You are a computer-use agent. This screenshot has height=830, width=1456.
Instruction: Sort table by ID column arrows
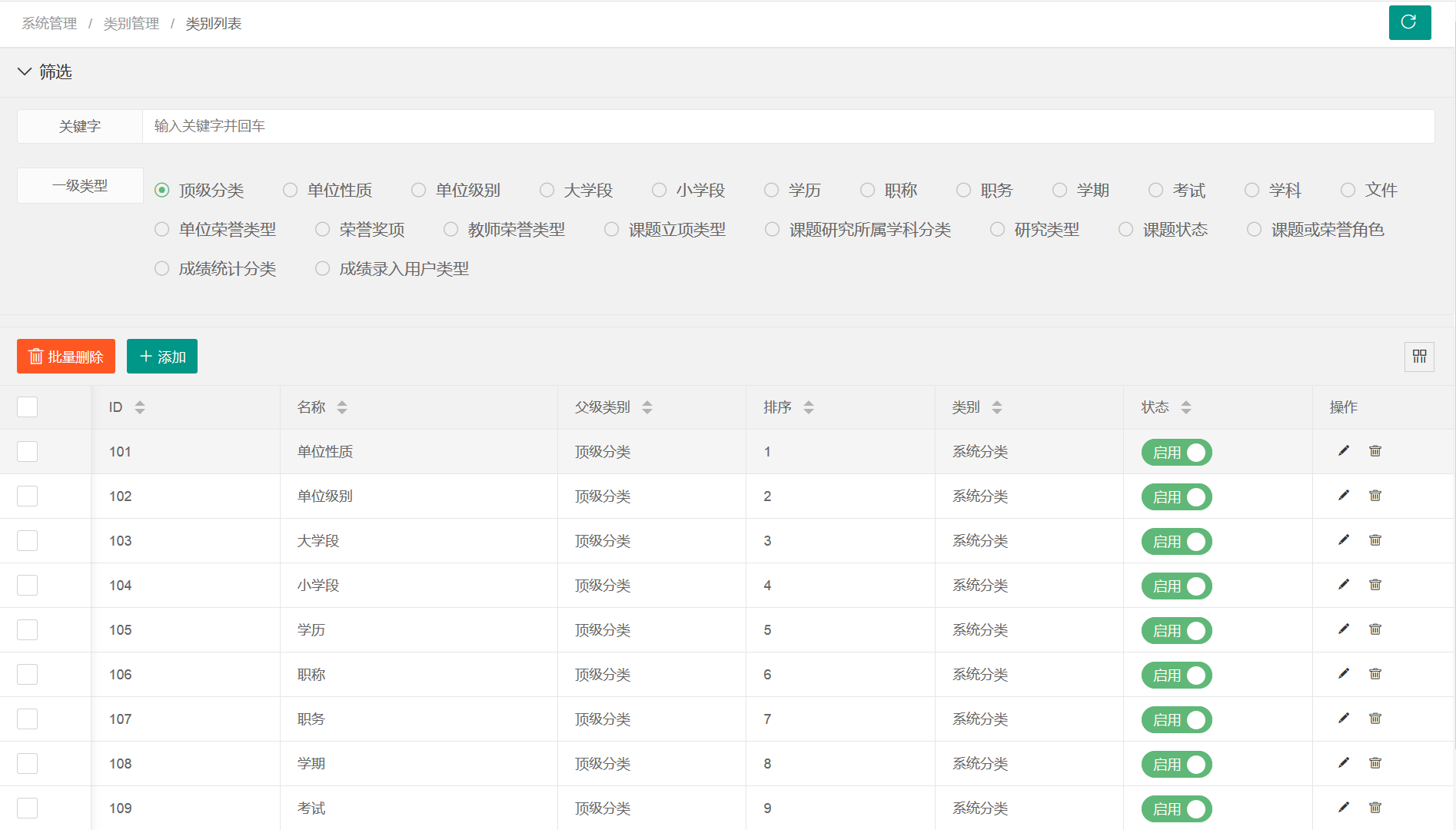coord(139,407)
